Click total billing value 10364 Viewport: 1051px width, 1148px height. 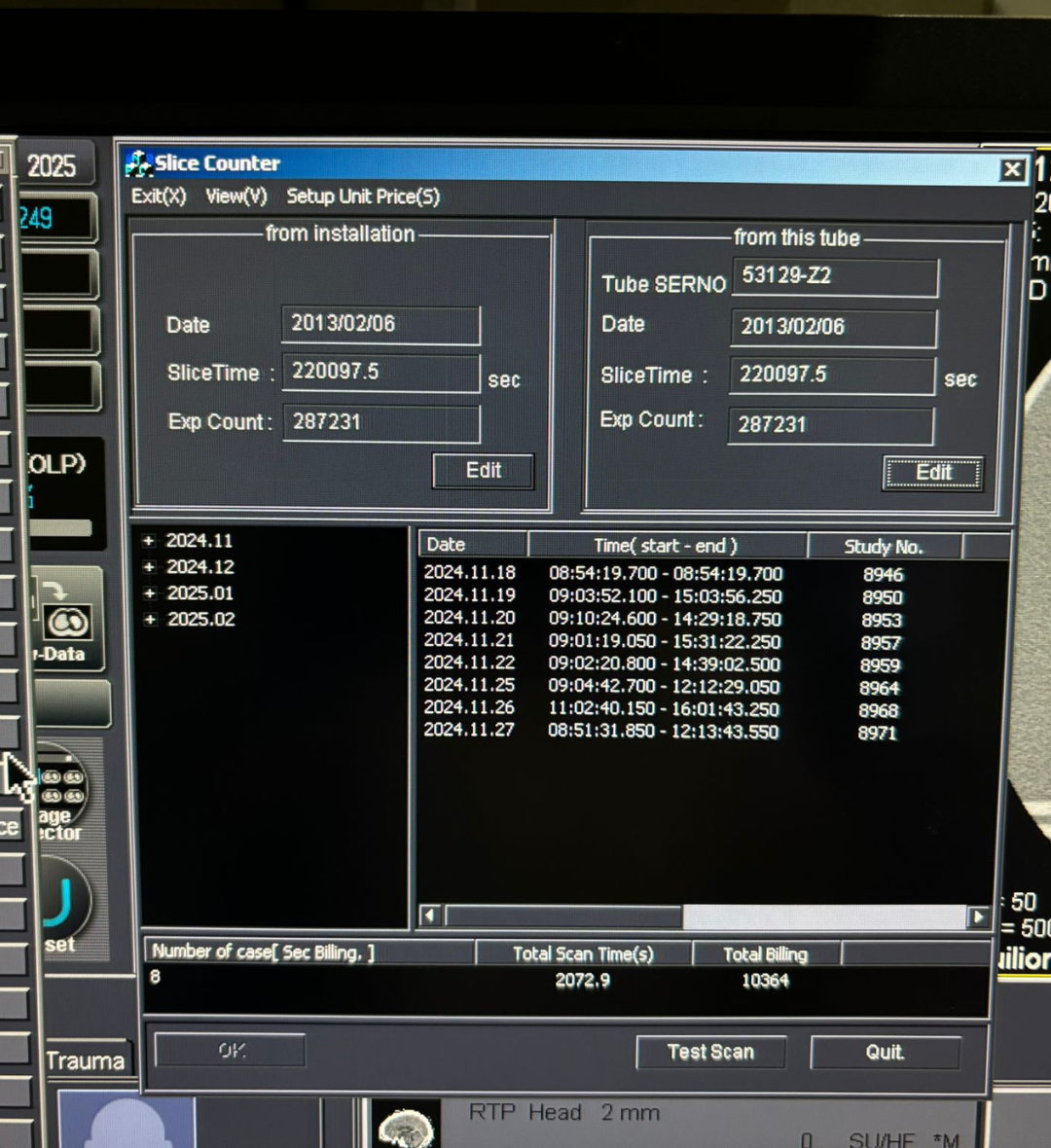(765, 981)
